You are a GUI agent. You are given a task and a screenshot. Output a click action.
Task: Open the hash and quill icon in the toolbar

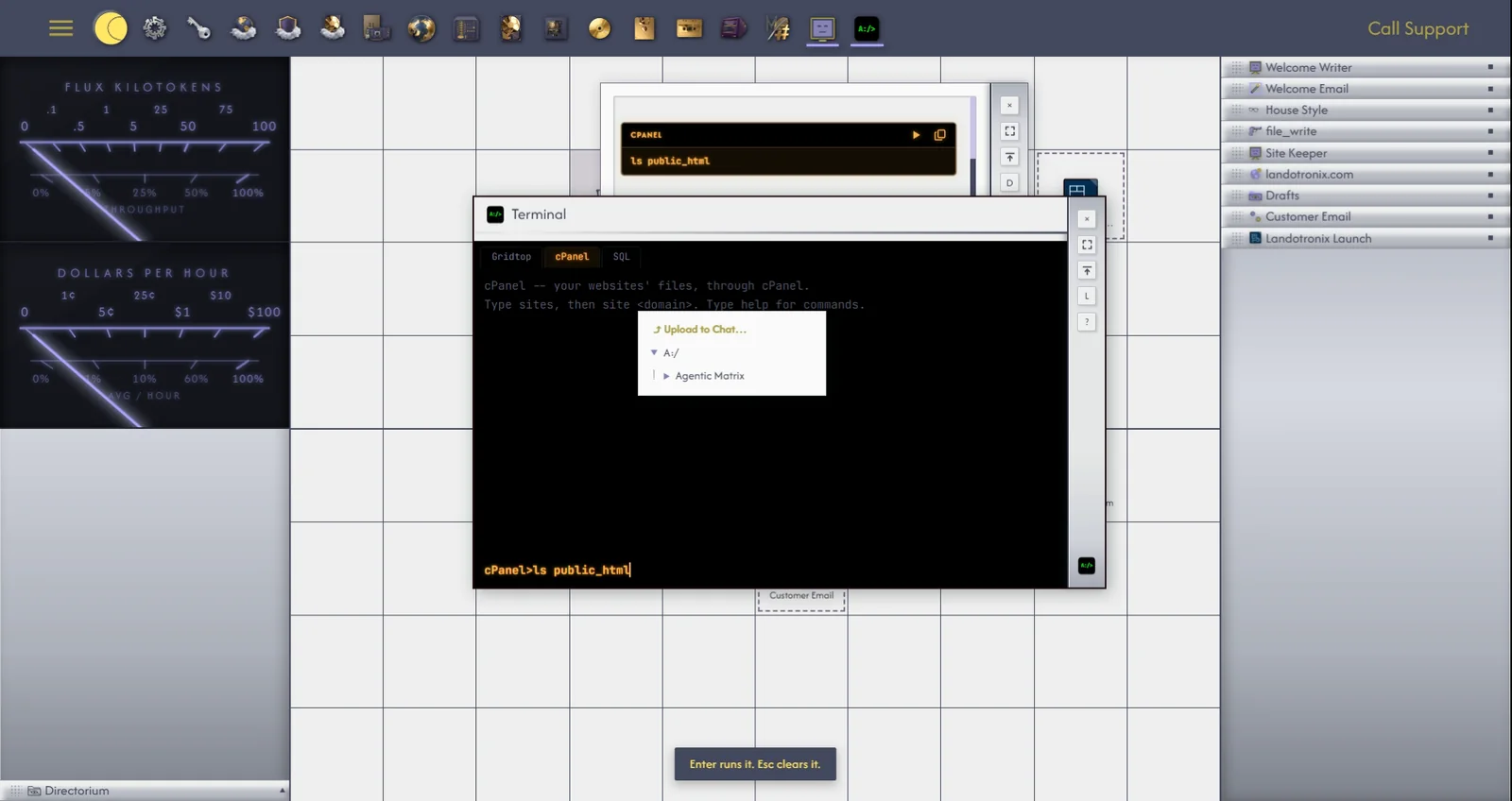point(778,28)
